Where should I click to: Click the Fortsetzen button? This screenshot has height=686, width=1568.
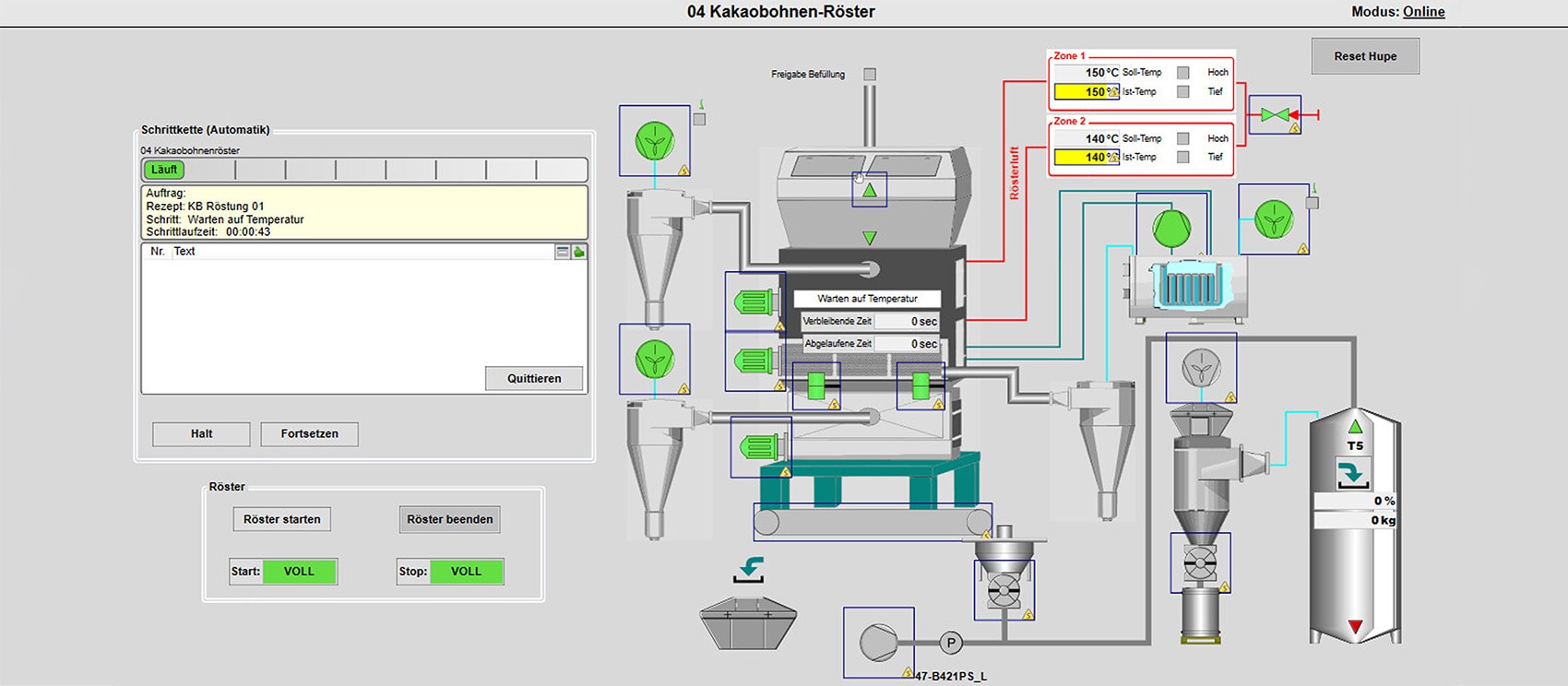tap(309, 433)
